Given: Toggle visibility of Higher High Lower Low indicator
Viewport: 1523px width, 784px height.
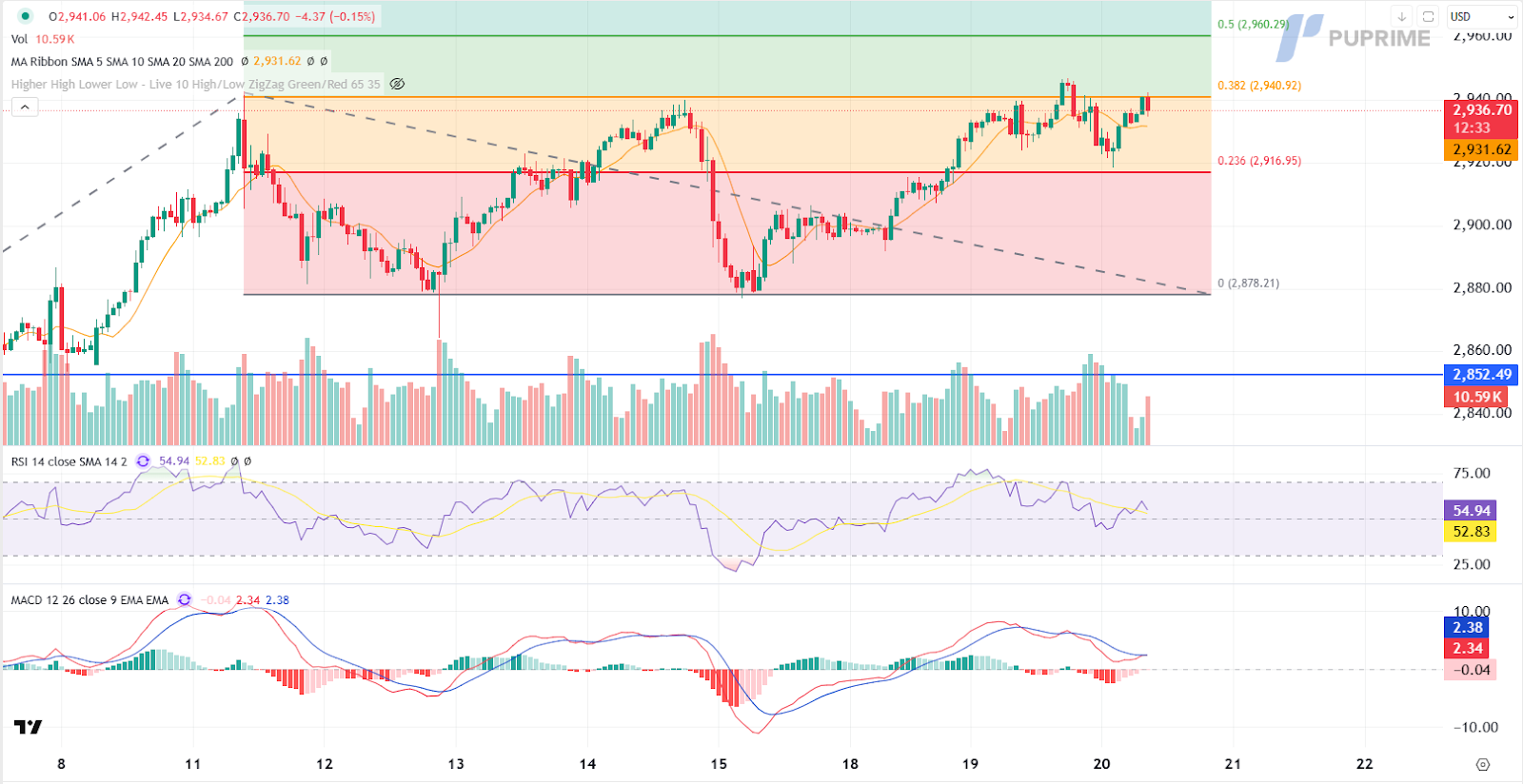Looking at the screenshot, I should (398, 84).
